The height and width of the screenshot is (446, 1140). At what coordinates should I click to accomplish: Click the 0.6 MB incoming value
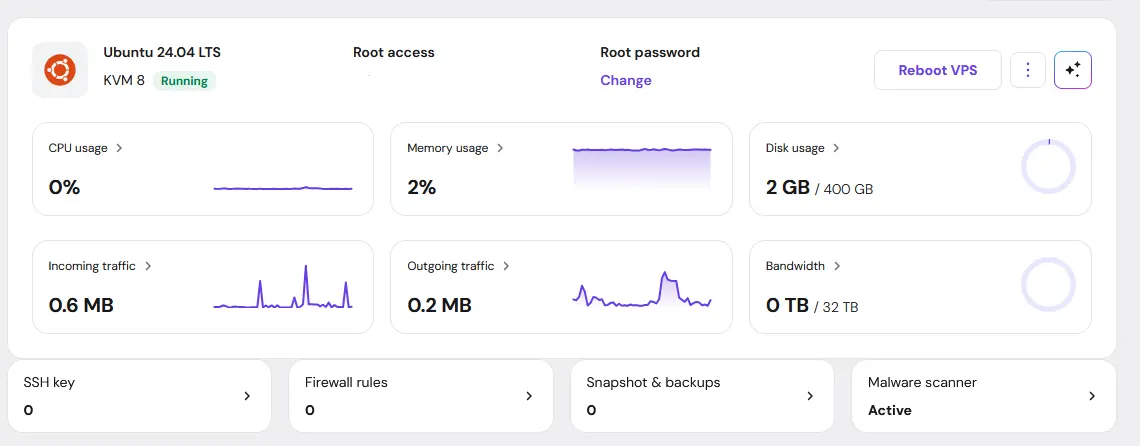coord(81,306)
